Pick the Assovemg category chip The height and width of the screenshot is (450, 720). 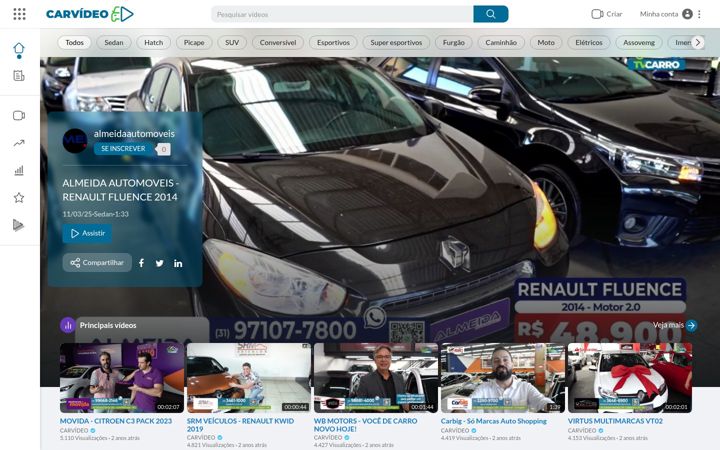(x=639, y=43)
